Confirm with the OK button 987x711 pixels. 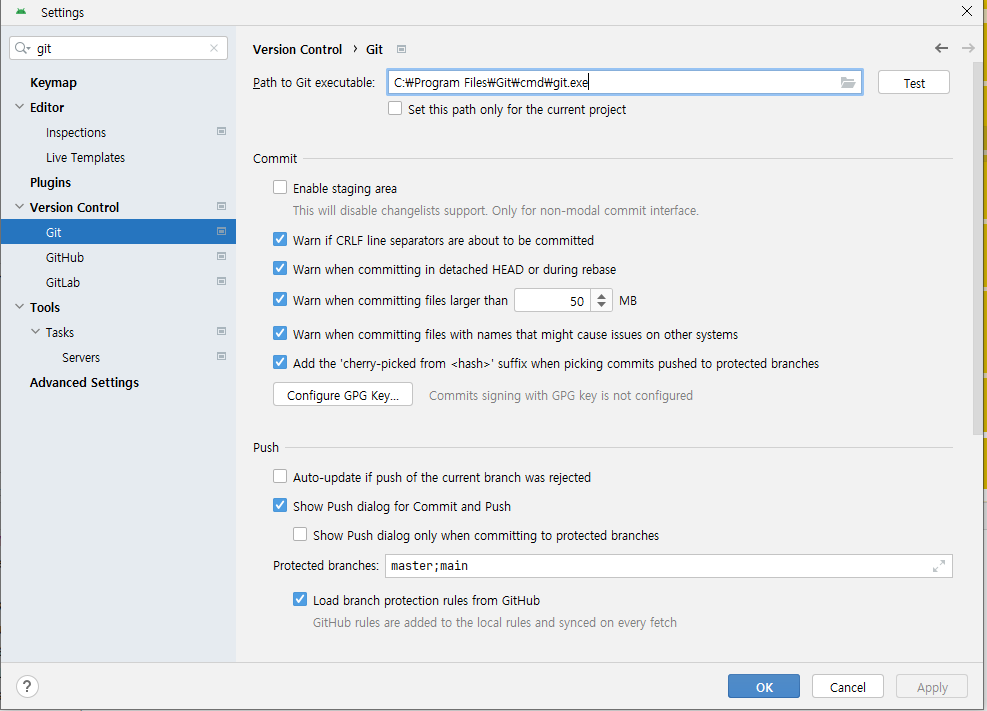pyautogui.click(x=764, y=686)
